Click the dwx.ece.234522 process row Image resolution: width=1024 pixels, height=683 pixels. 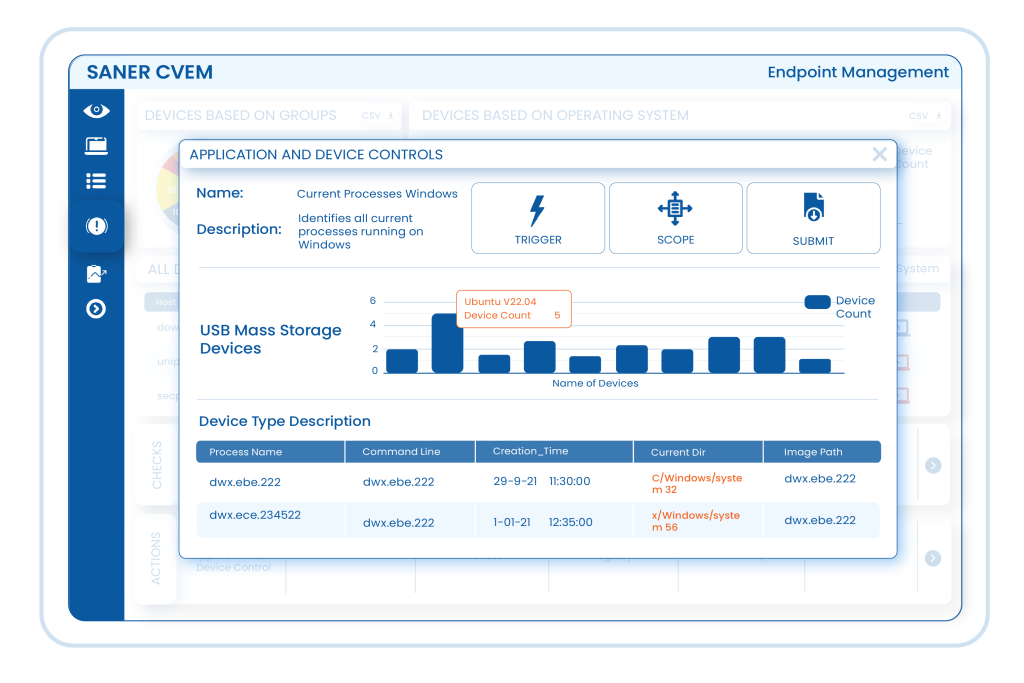(x=255, y=516)
